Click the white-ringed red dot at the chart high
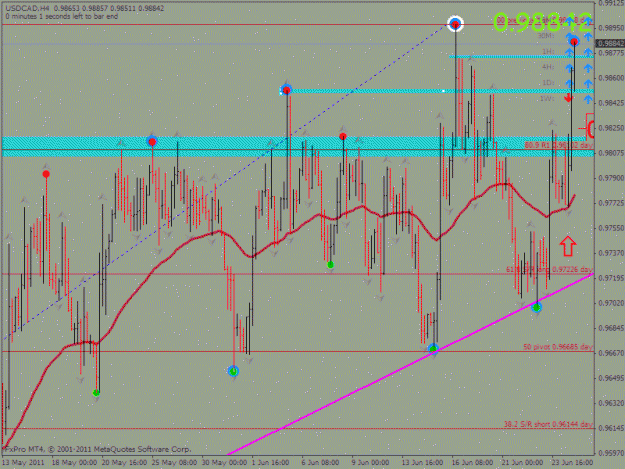 [455, 24]
